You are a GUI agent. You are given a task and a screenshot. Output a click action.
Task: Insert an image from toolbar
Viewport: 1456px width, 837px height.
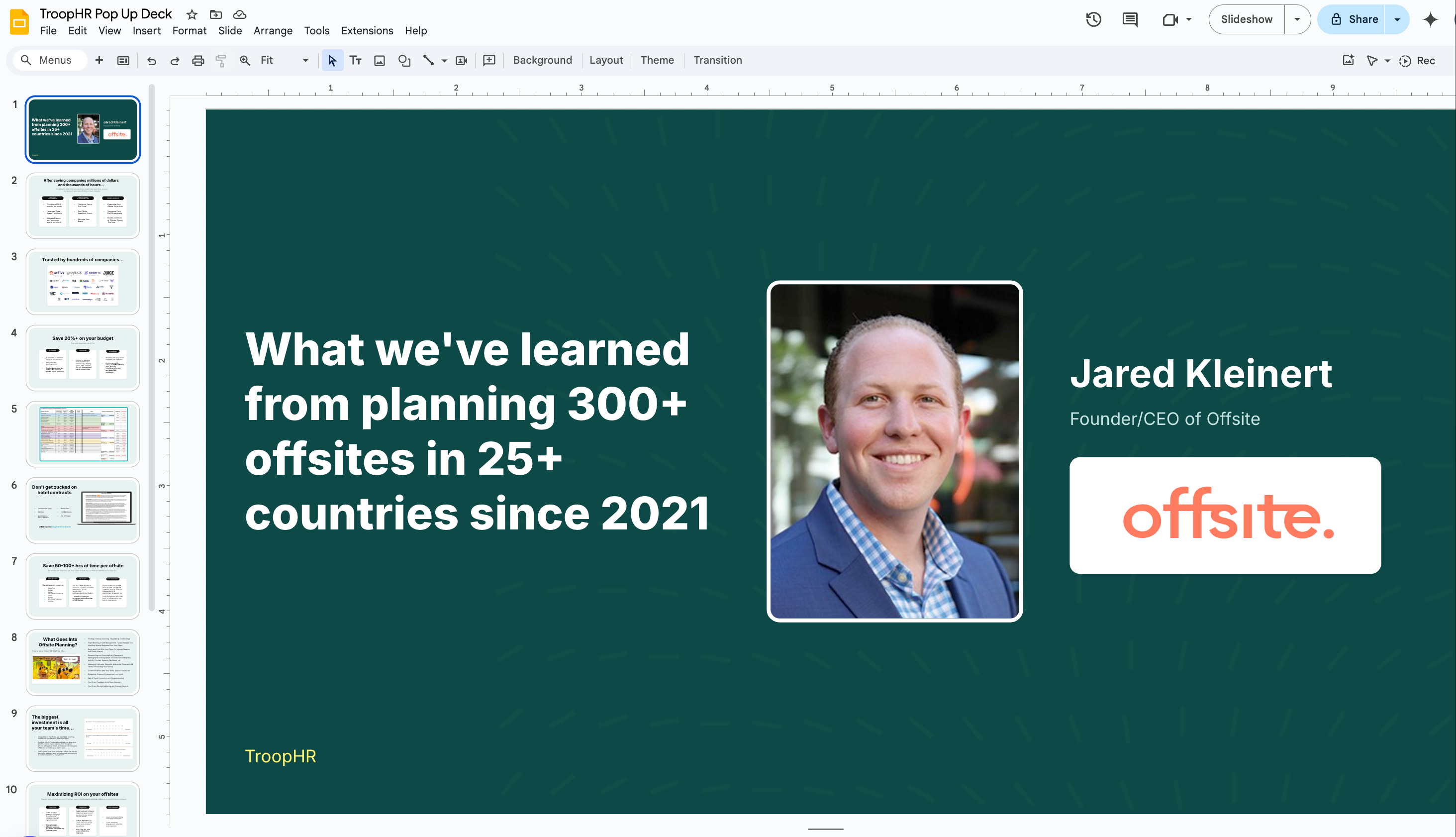point(379,60)
